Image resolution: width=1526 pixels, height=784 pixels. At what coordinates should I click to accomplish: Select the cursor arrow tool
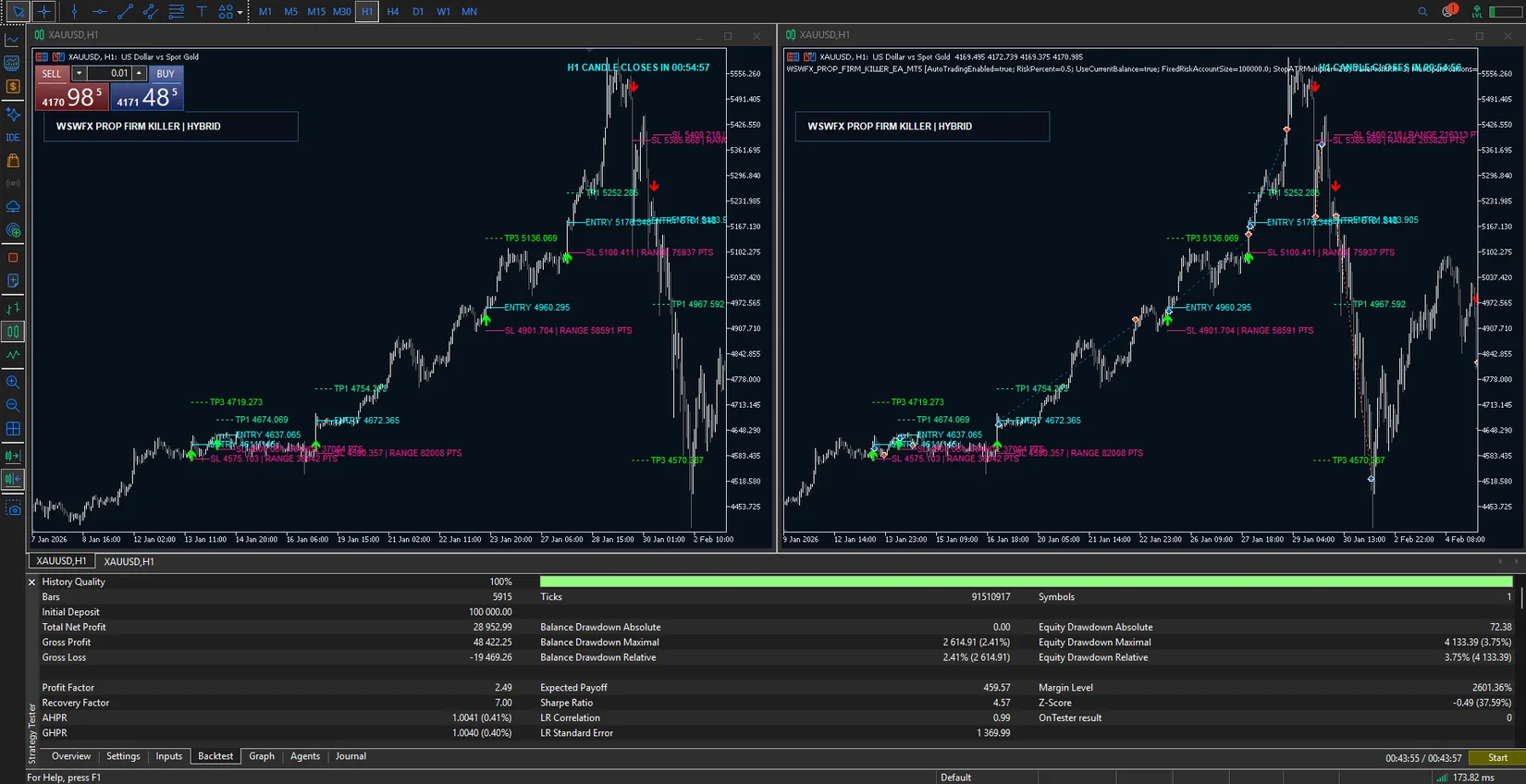18,12
